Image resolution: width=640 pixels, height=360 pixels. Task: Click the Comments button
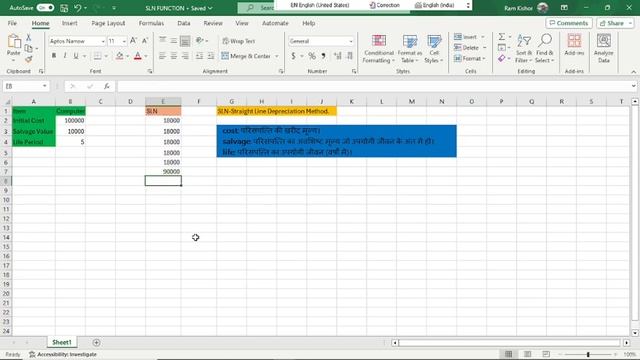tap(569, 23)
